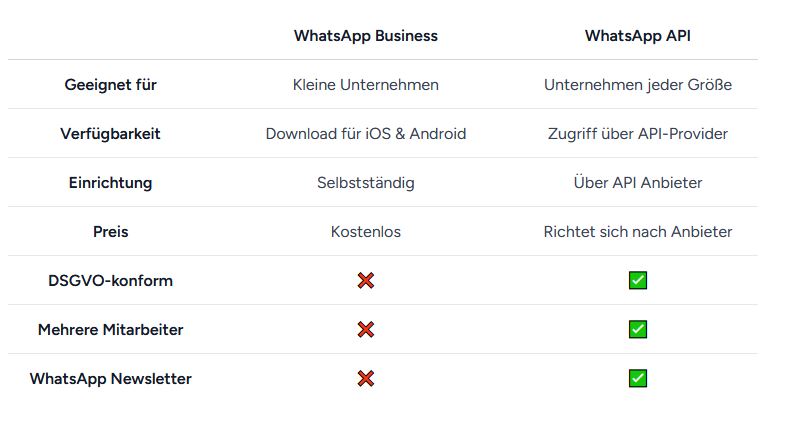Click the Preis row label
The height and width of the screenshot is (423, 788).
111,232
